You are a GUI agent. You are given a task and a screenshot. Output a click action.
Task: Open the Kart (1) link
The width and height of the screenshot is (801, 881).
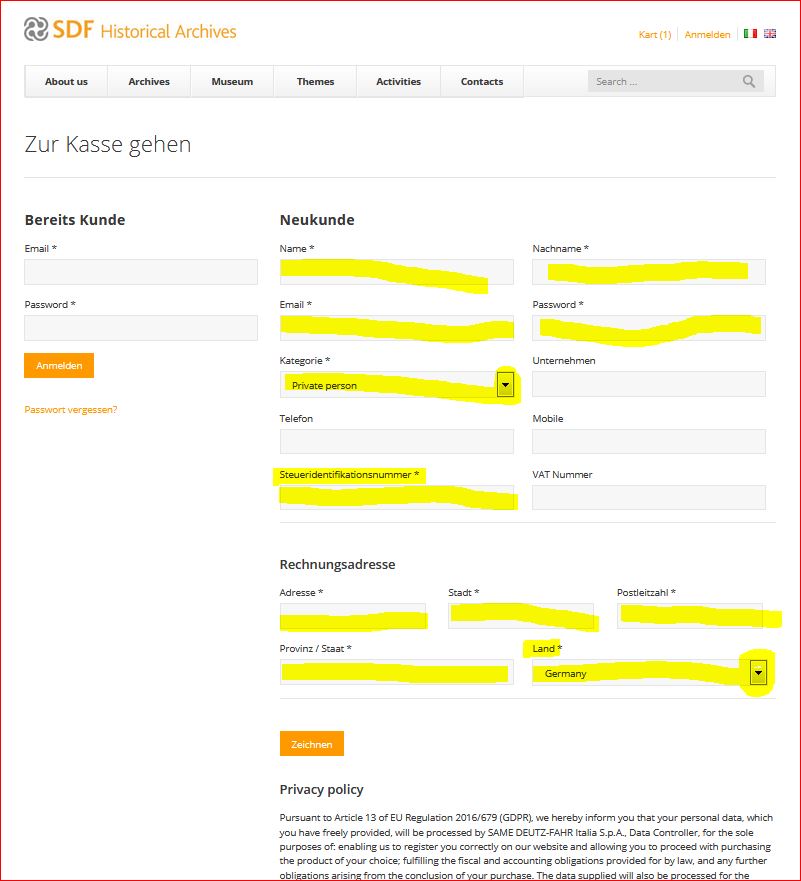655,35
